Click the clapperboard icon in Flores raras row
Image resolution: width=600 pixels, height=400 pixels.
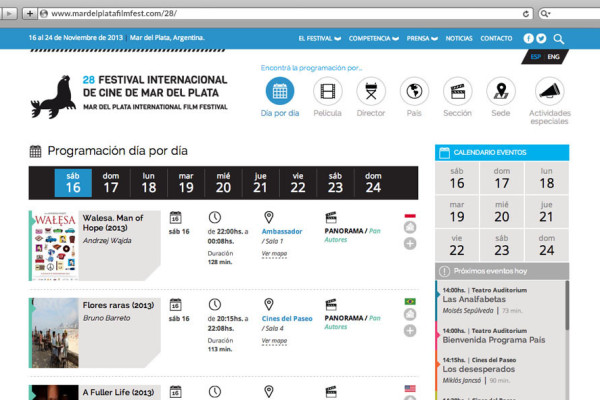331,305
